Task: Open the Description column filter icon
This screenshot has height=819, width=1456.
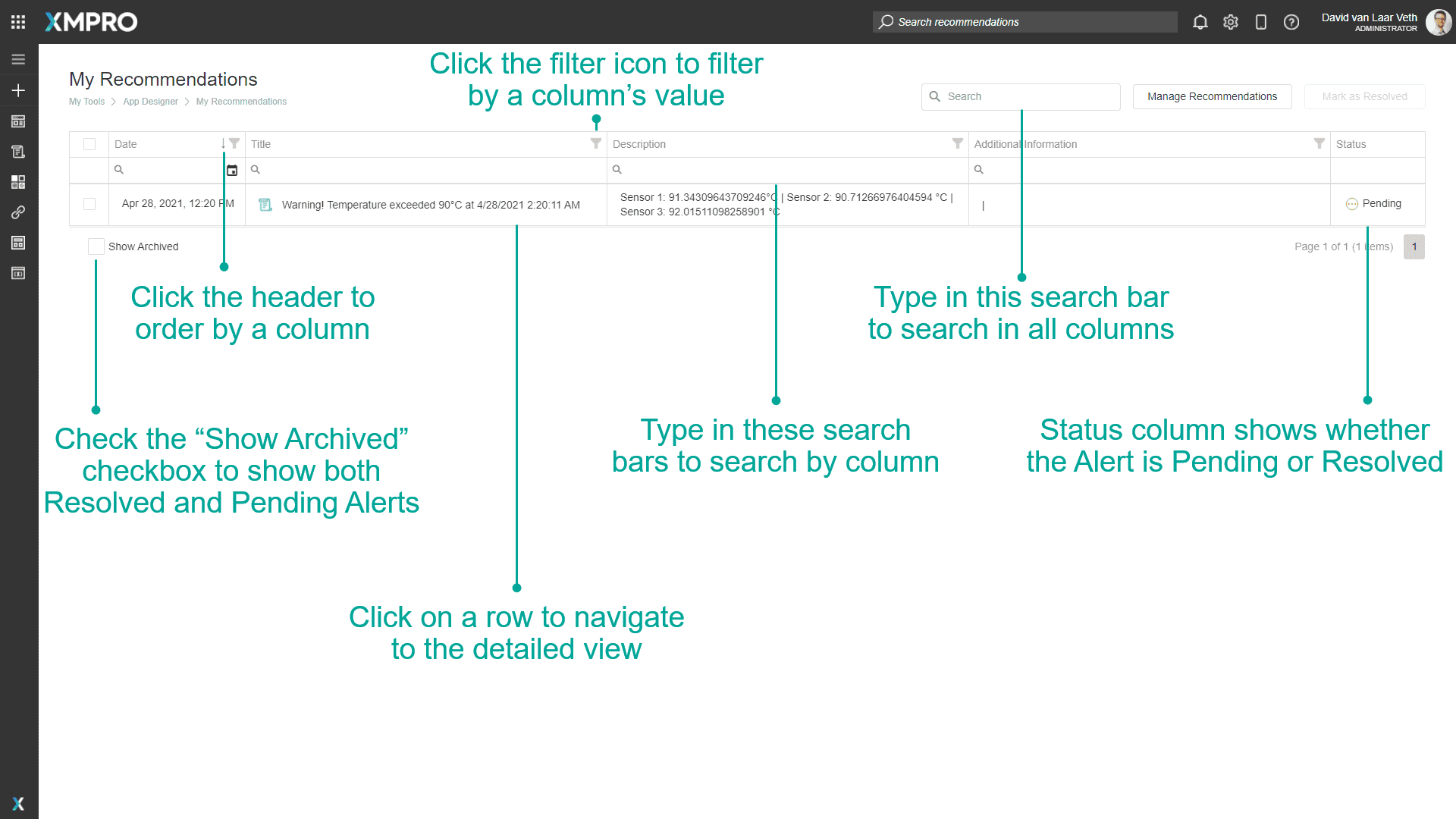Action: click(x=956, y=143)
